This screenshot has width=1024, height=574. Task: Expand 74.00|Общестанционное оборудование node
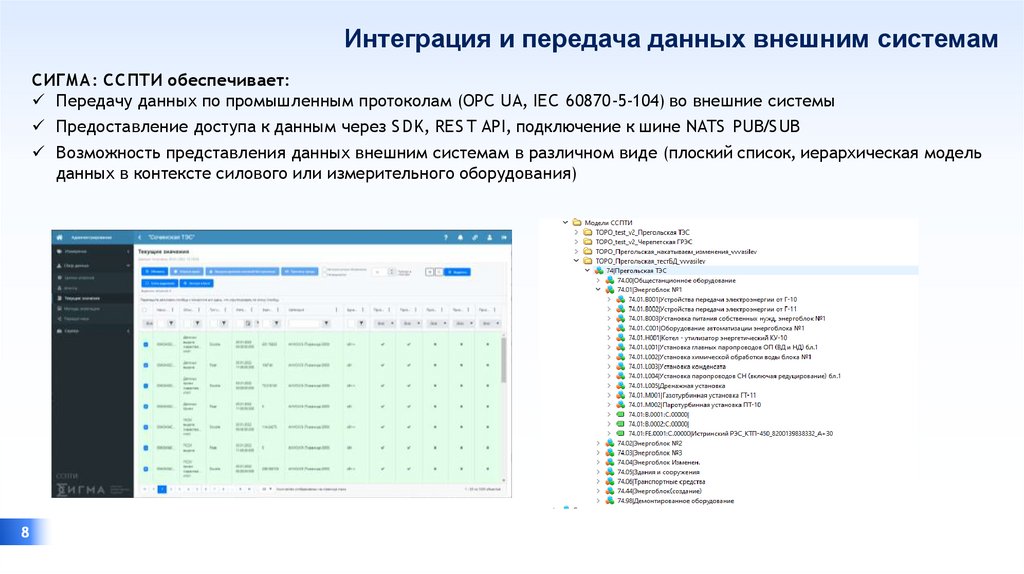(x=598, y=280)
